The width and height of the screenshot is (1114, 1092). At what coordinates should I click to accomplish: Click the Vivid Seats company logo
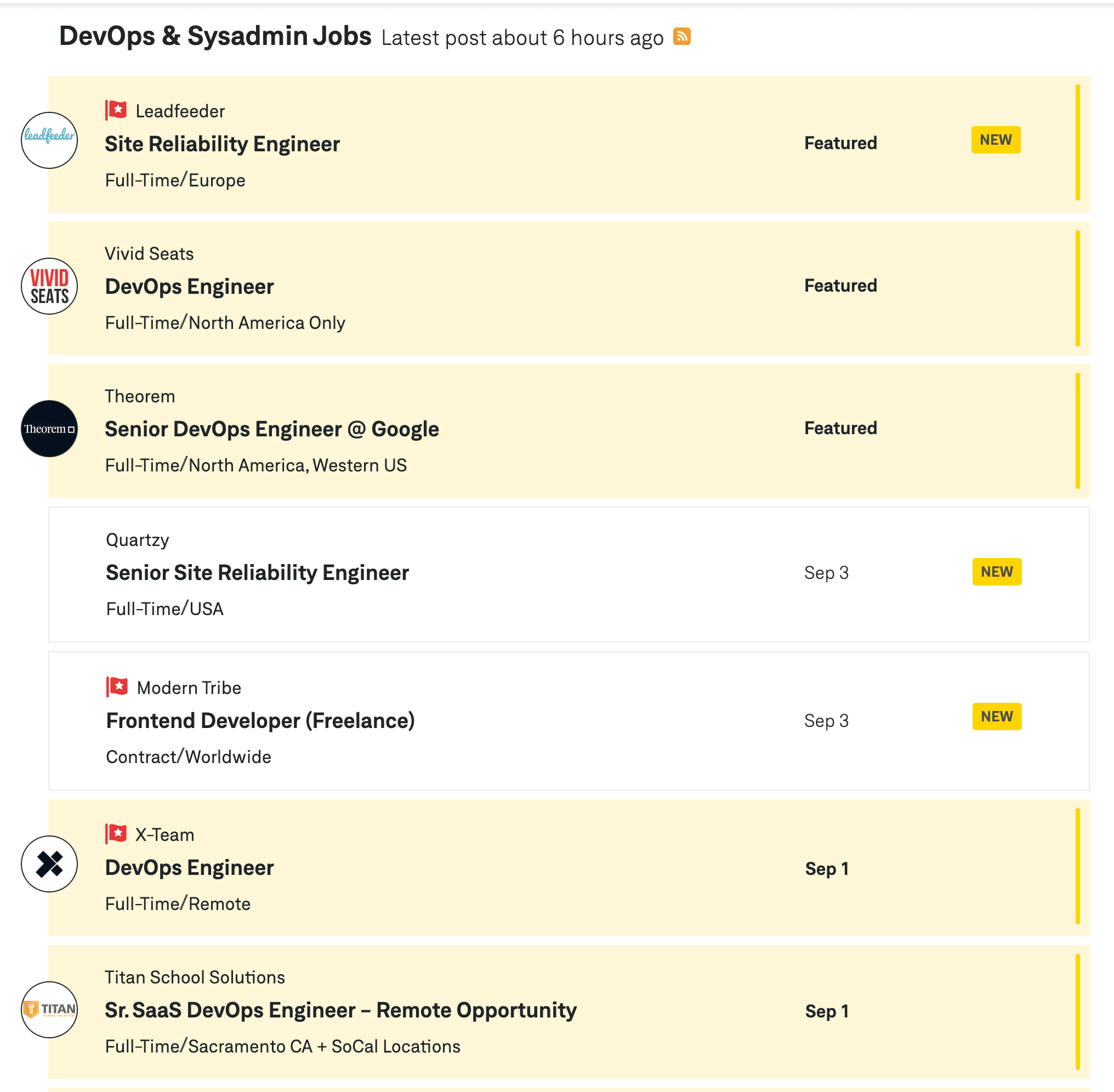[x=49, y=286]
